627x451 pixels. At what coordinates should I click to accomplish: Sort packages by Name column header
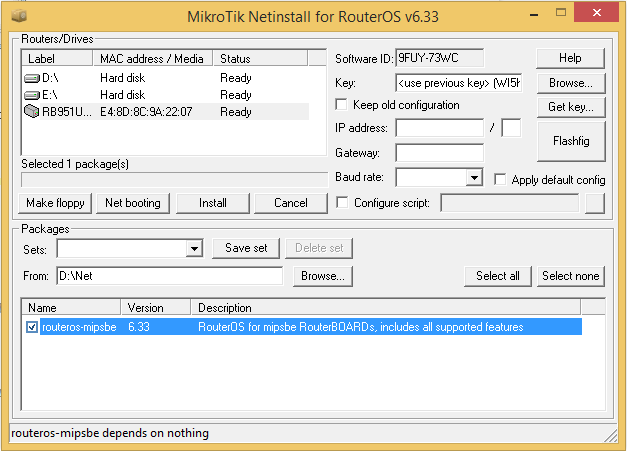[71, 307]
